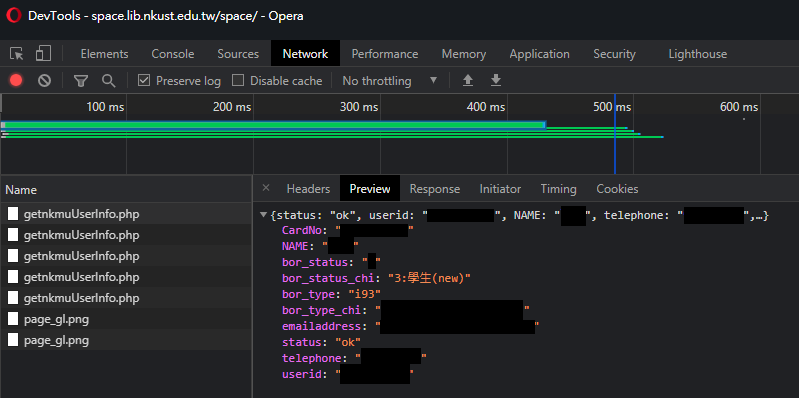Select the last page_gl.png request

coord(126,340)
